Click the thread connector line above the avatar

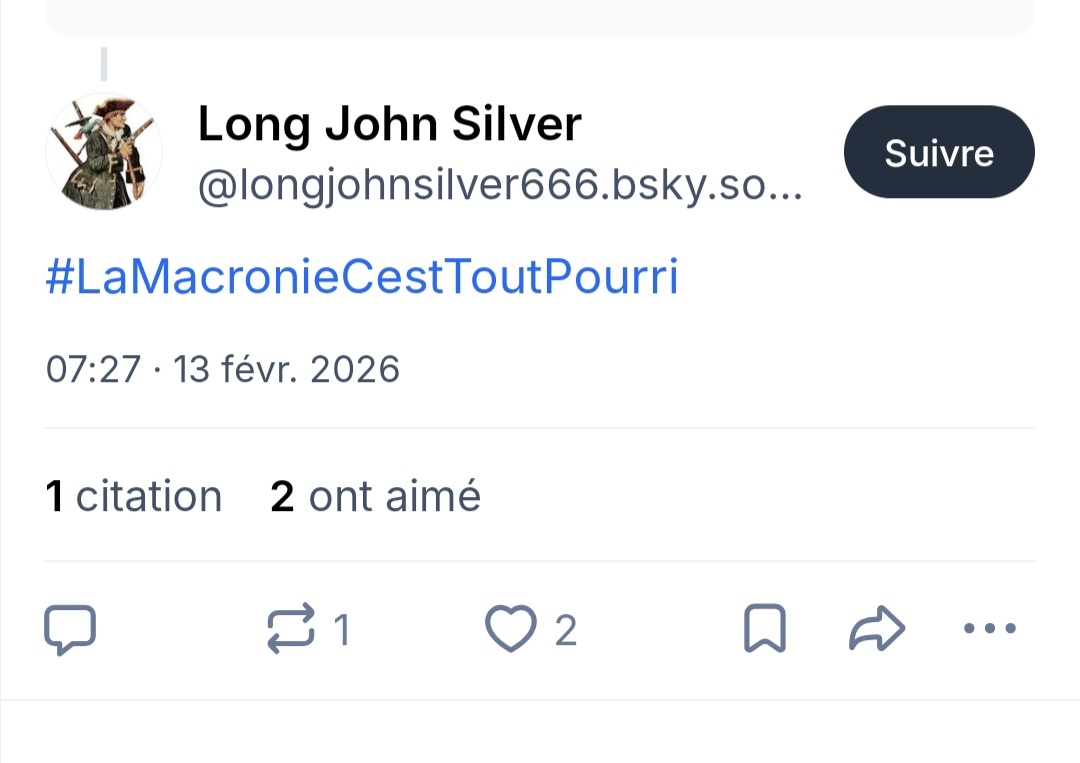pos(104,64)
